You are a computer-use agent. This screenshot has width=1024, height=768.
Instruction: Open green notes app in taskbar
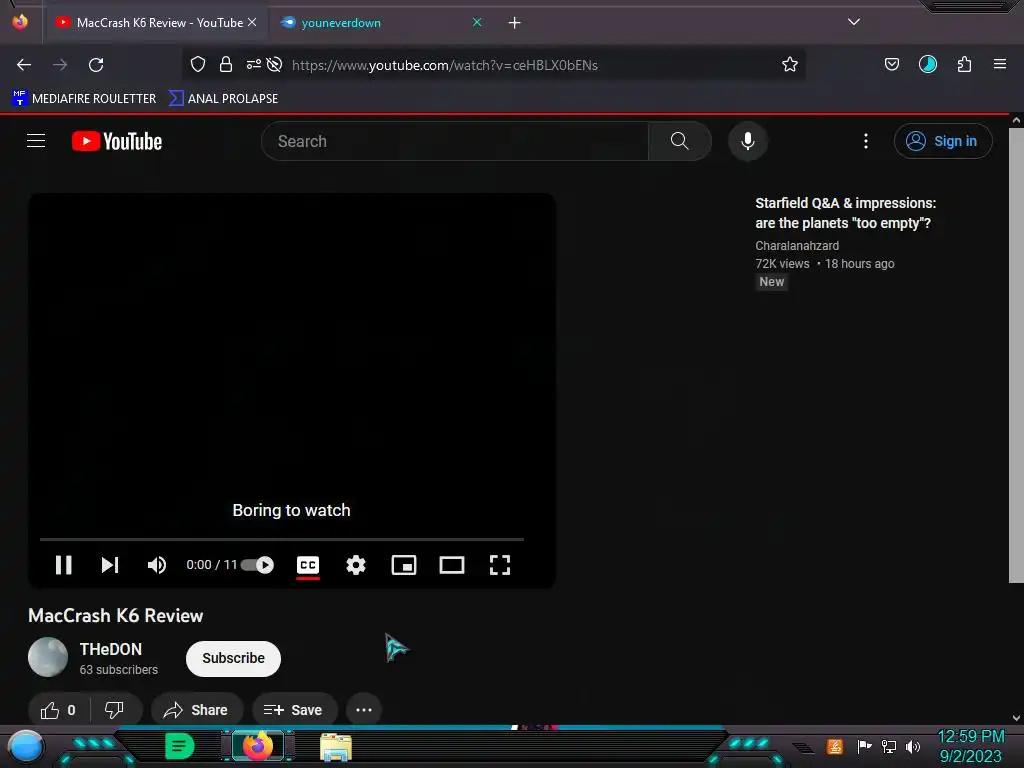click(x=179, y=746)
